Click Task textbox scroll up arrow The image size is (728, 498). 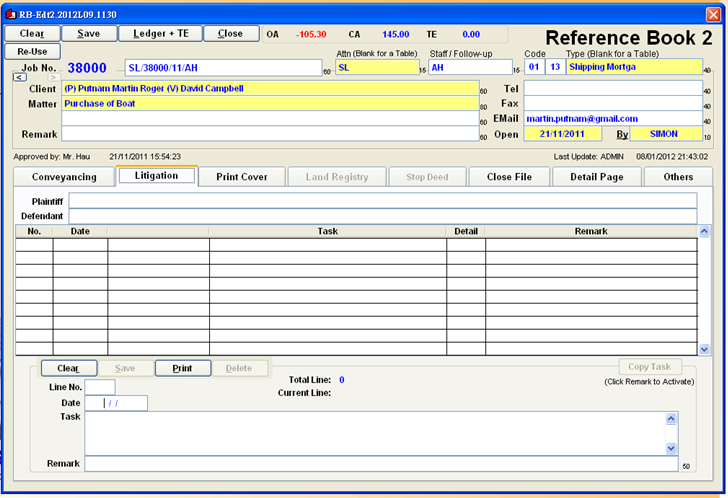[x=671, y=419]
